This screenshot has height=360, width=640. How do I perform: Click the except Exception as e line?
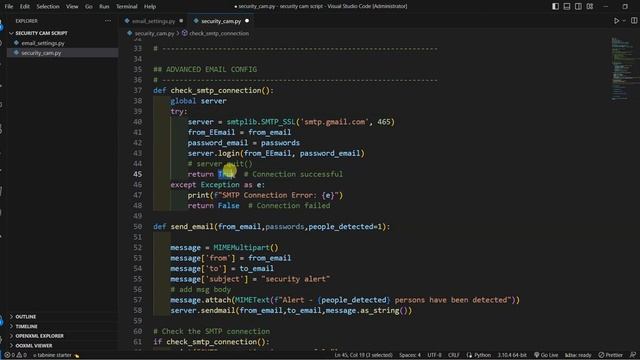click(218, 184)
